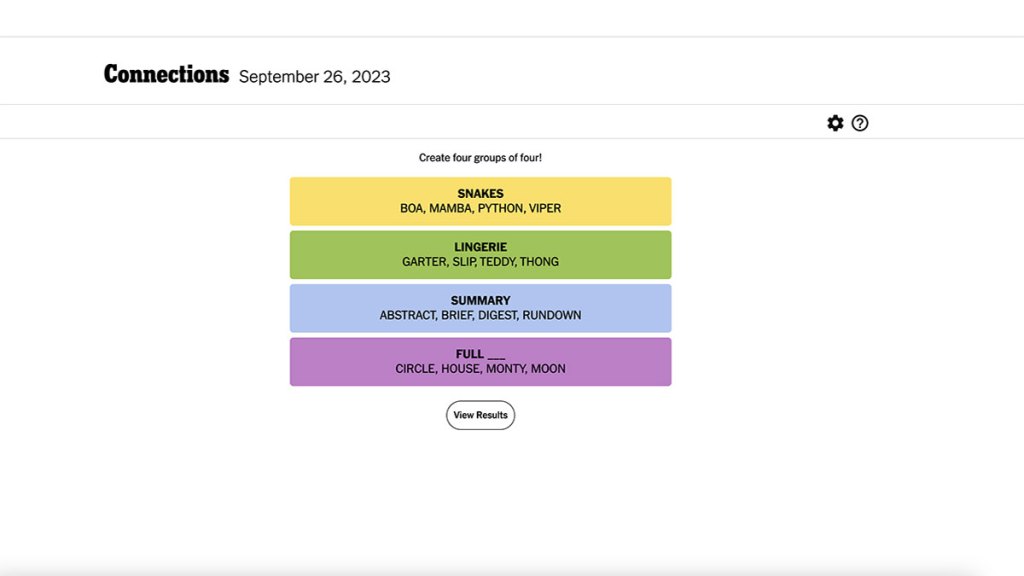Click the View Results button

pyautogui.click(x=480, y=415)
